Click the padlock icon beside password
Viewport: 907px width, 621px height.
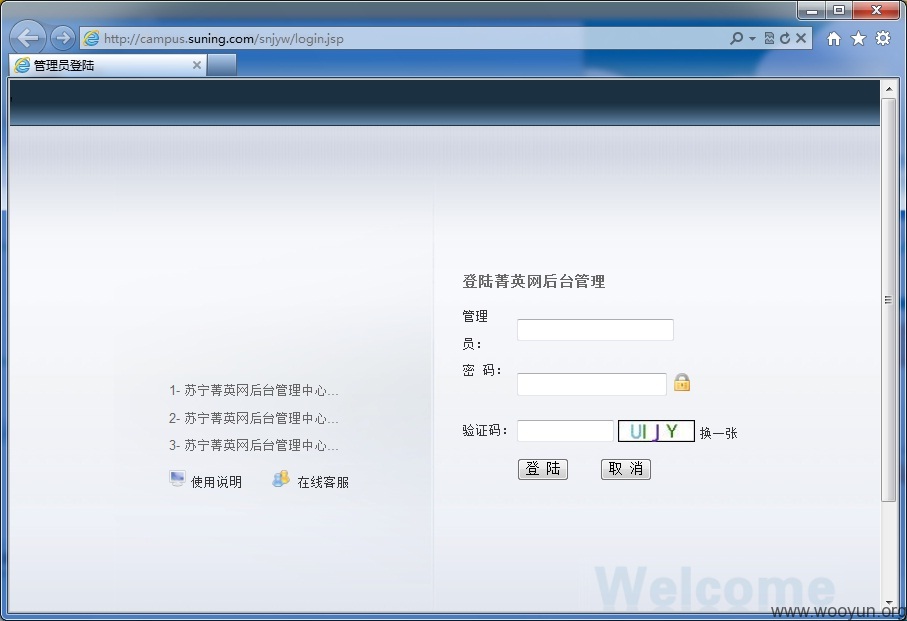tap(682, 382)
